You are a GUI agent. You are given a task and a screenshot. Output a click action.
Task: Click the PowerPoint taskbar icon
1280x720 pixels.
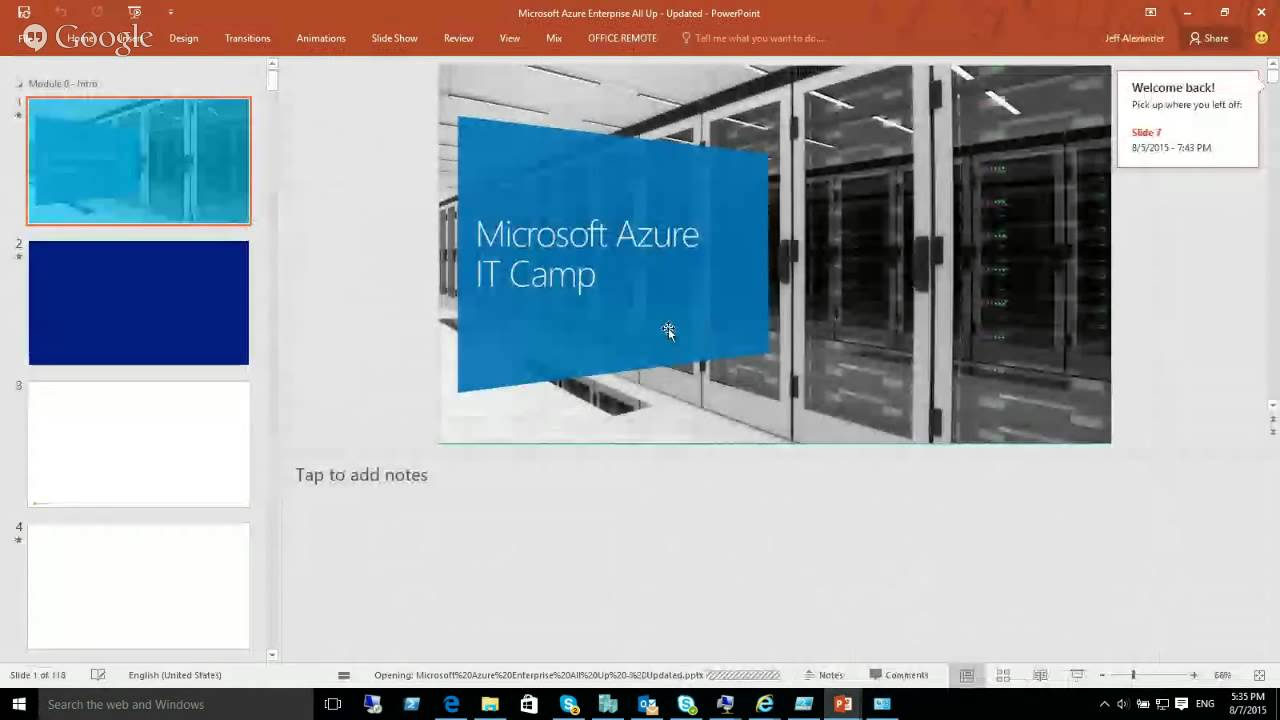pyautogui.click(x=843, y=704)
